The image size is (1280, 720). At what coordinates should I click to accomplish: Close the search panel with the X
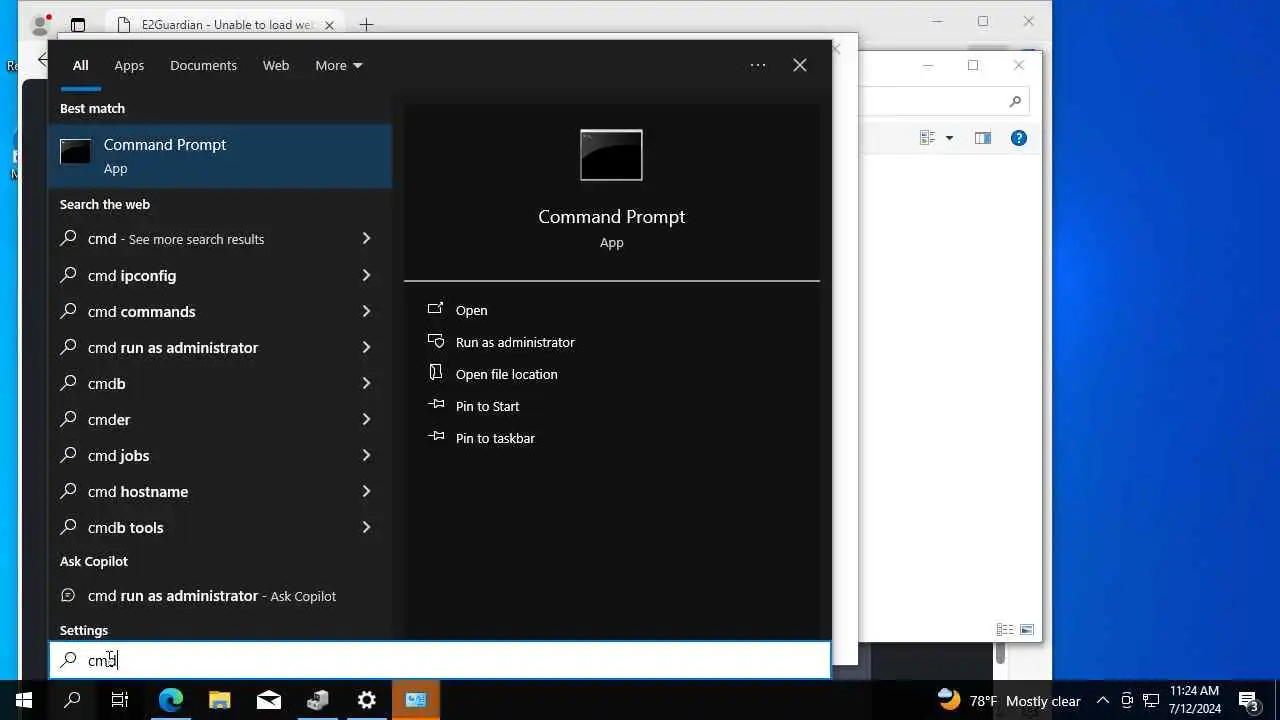(800, 65)
